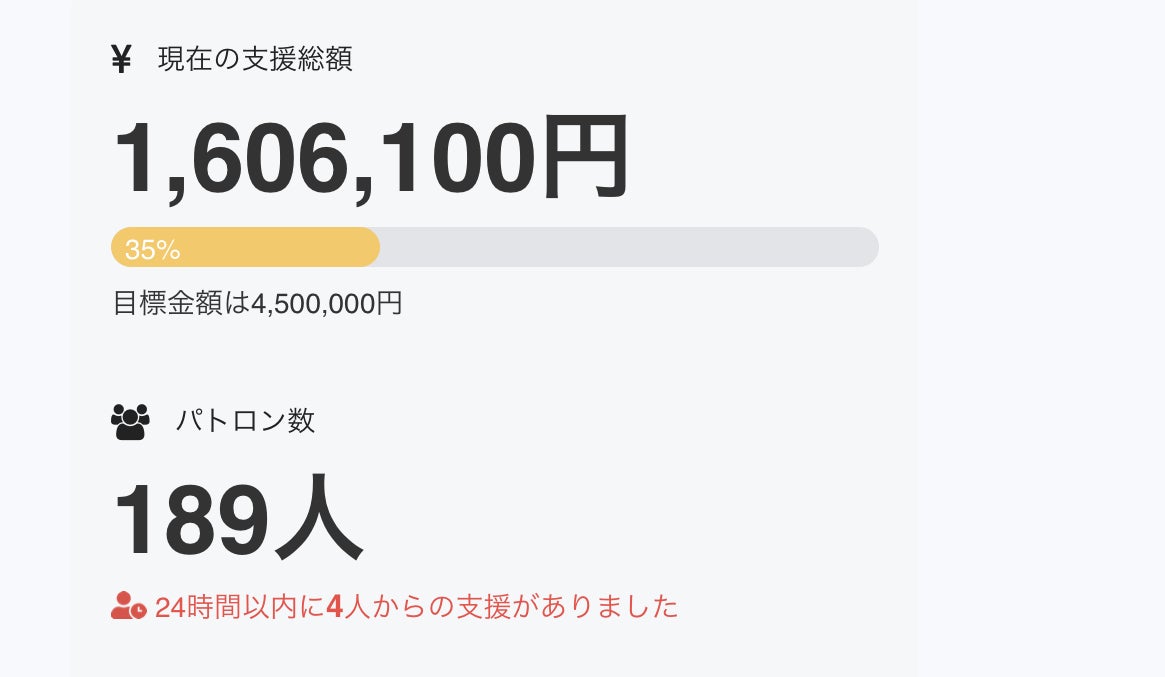The width and height of the screenshot is (1165, 677).
Task: Click the bold 4 in recent supporters notice
Action: pyautogui.click(x=335, y=607)
